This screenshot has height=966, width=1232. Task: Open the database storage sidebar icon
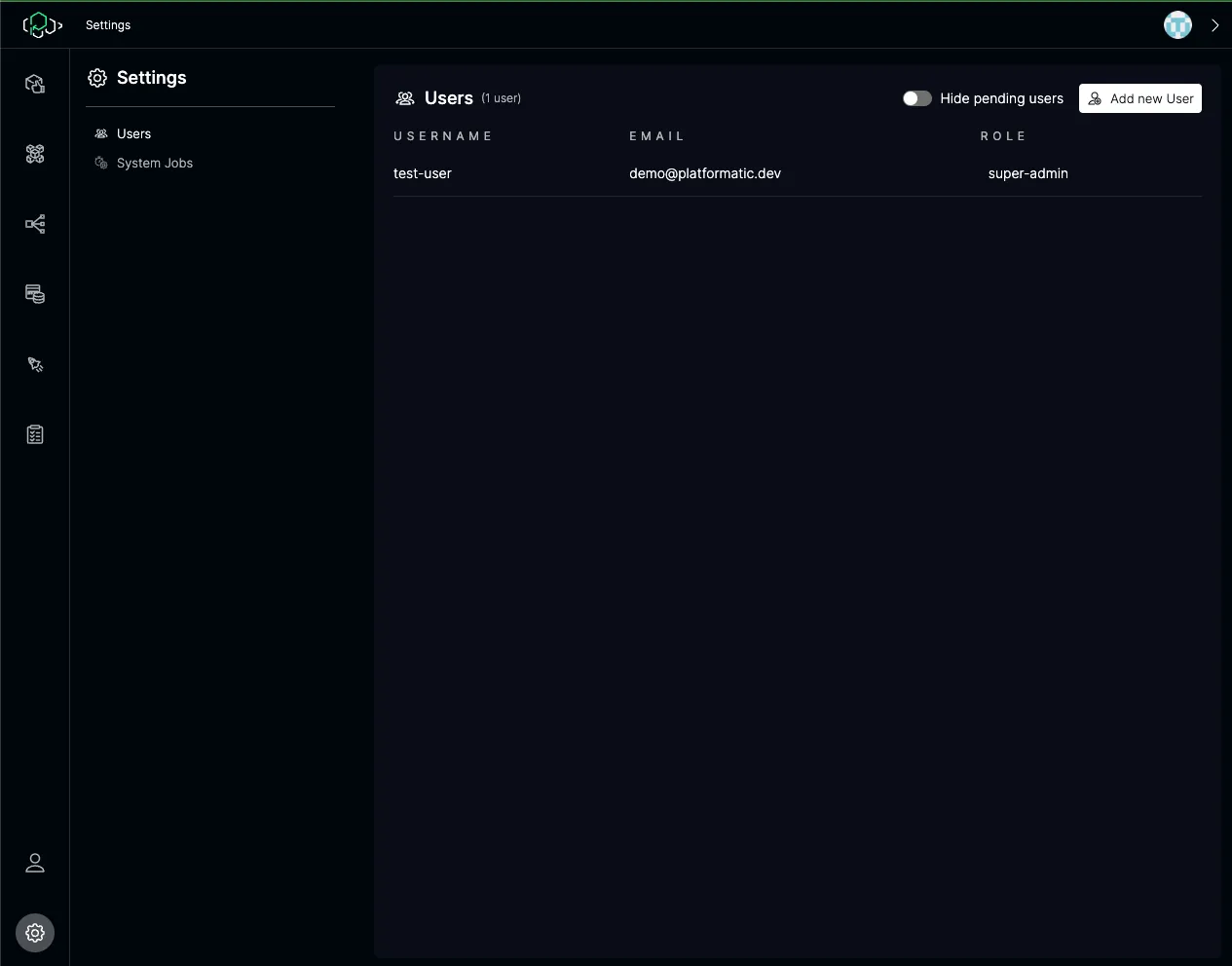coord(35,294)
